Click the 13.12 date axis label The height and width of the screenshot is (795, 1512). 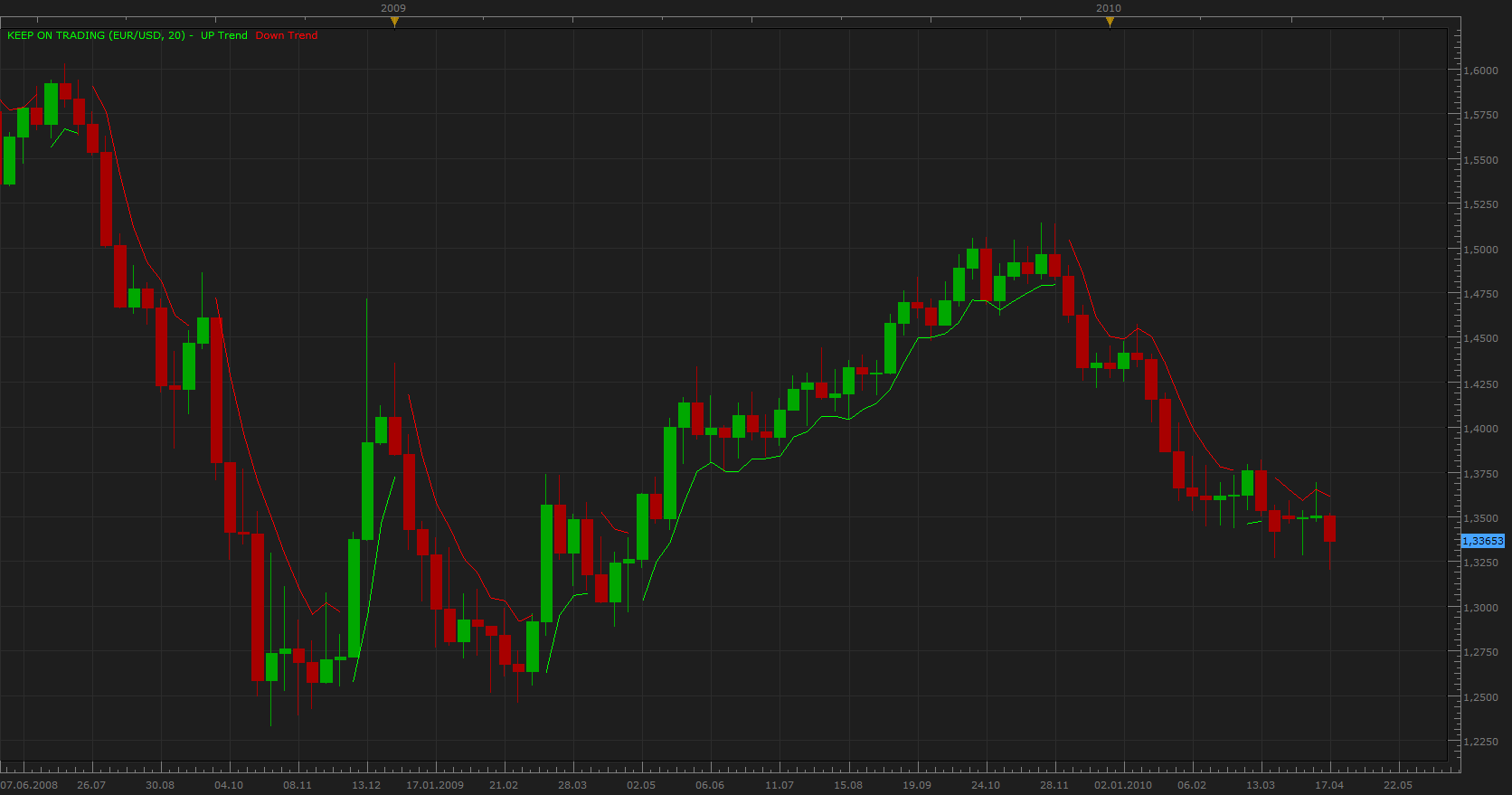point(366,785)
